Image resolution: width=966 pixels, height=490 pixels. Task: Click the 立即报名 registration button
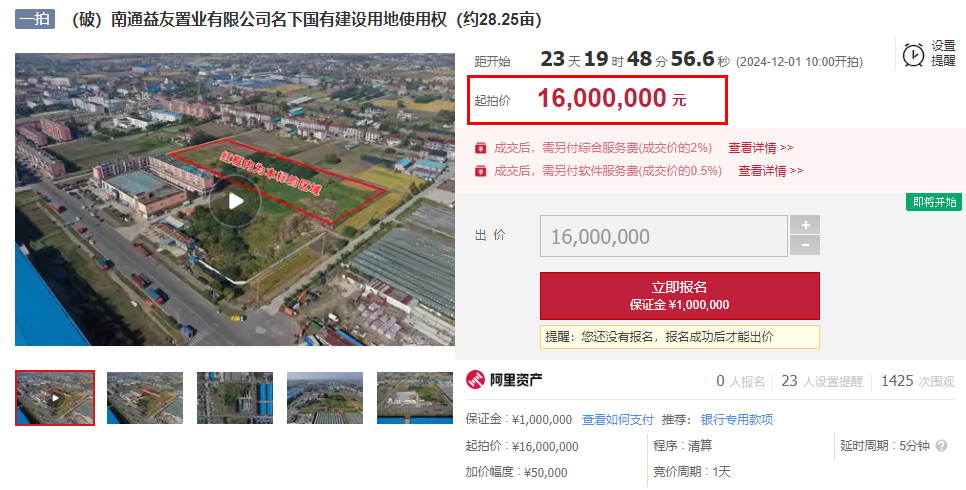point(680,296)
